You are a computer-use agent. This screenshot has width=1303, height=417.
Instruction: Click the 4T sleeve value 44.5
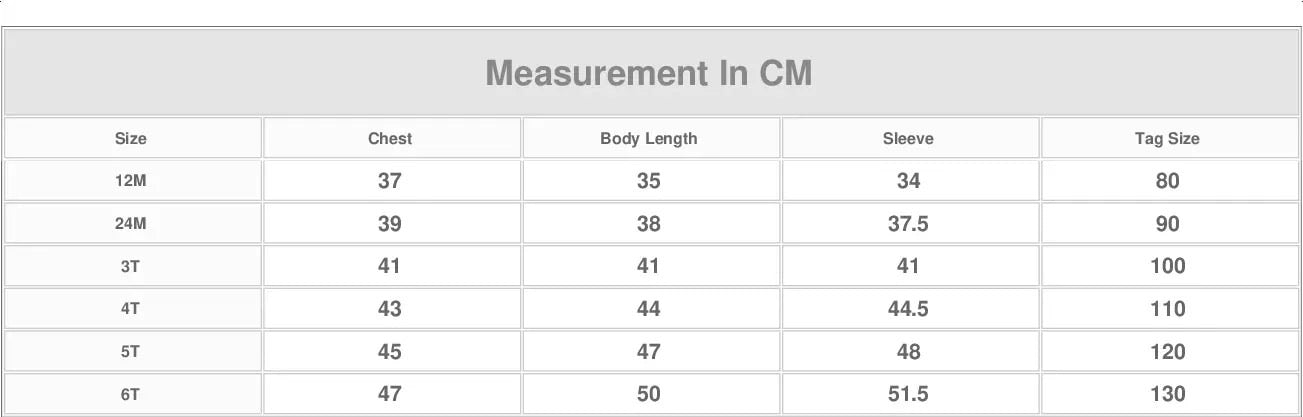point(908,309)
